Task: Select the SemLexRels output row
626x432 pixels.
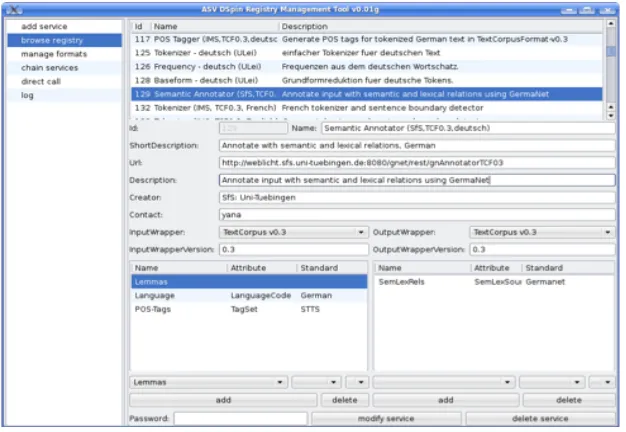Action: pyautogui.click(x=494, y=282)
